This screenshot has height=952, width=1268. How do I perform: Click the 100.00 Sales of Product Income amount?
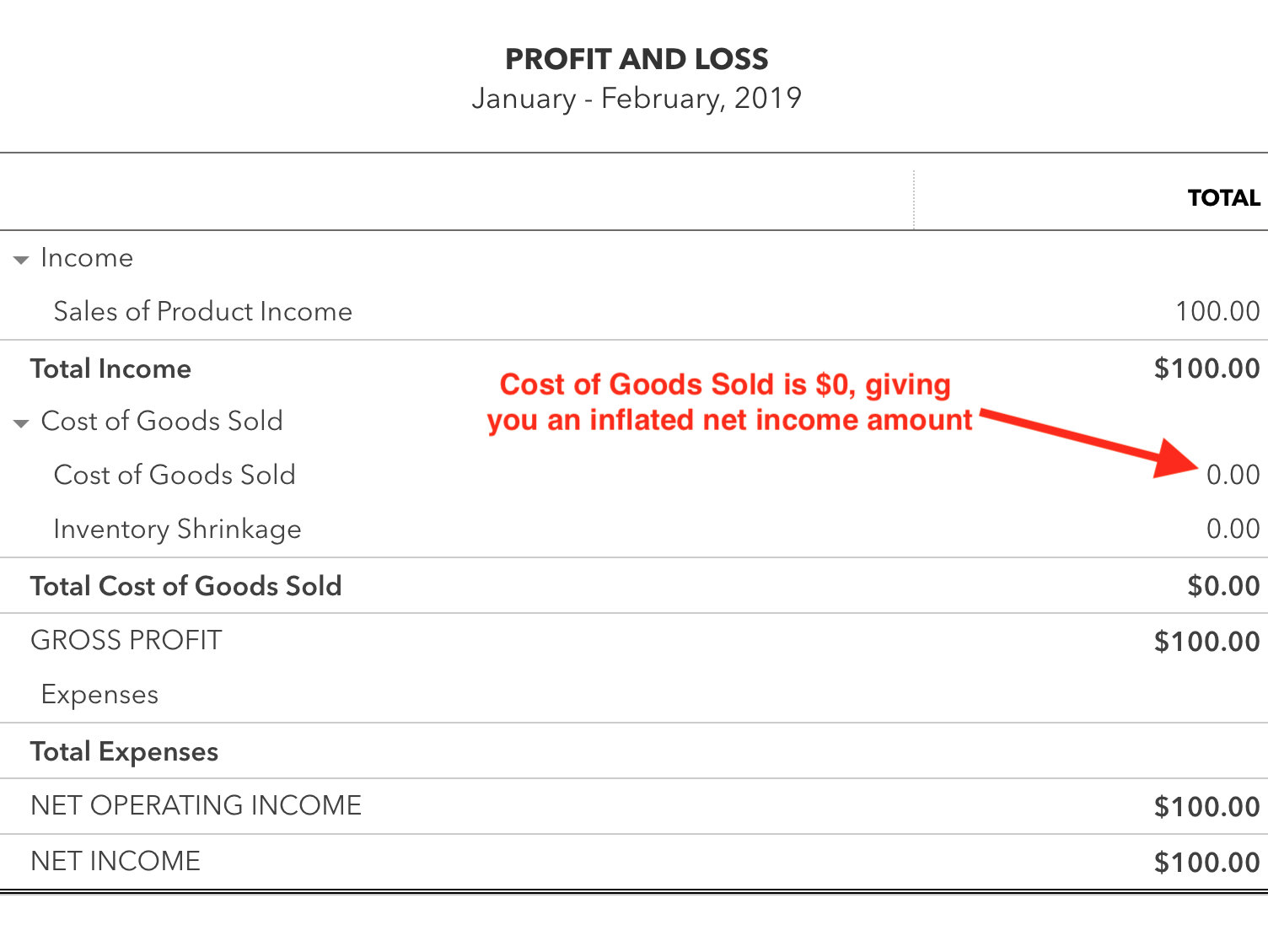pos(1217,311)
